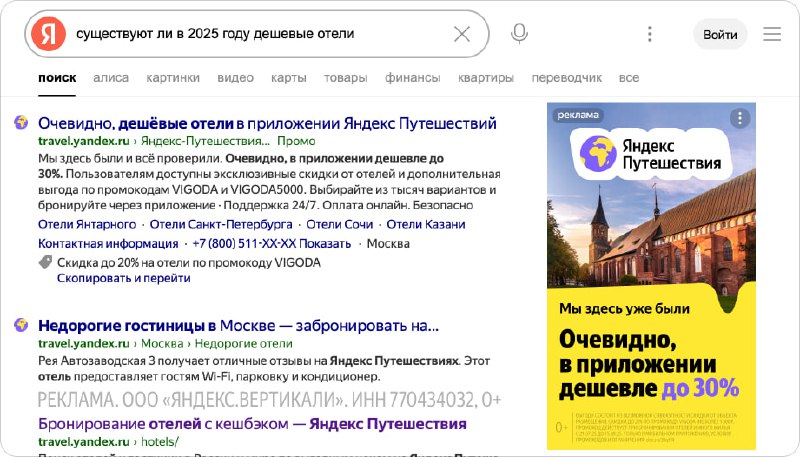Open result titled Очевидно, дешёвые отели в приложении
Screen dimensions: 800x457
(x=267, y=123)
